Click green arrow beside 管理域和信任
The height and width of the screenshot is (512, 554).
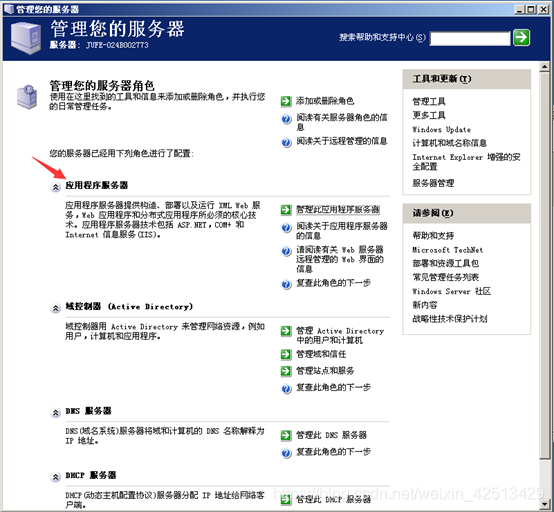(x=285, y=354)
